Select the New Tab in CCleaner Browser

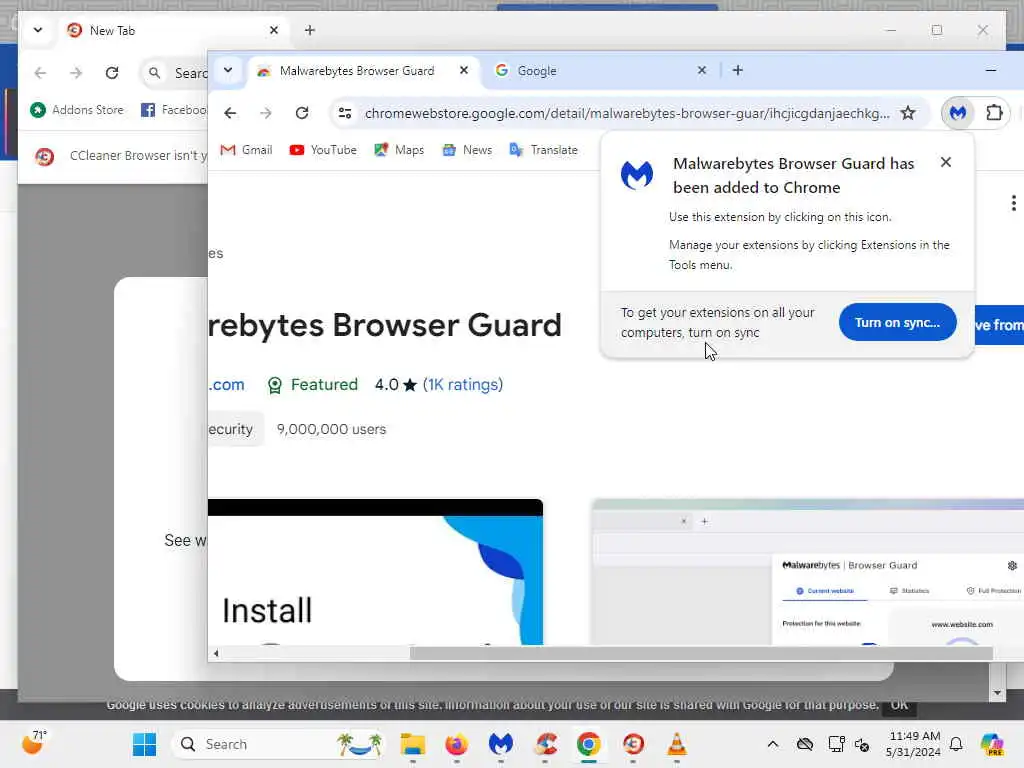pos(173,31)
